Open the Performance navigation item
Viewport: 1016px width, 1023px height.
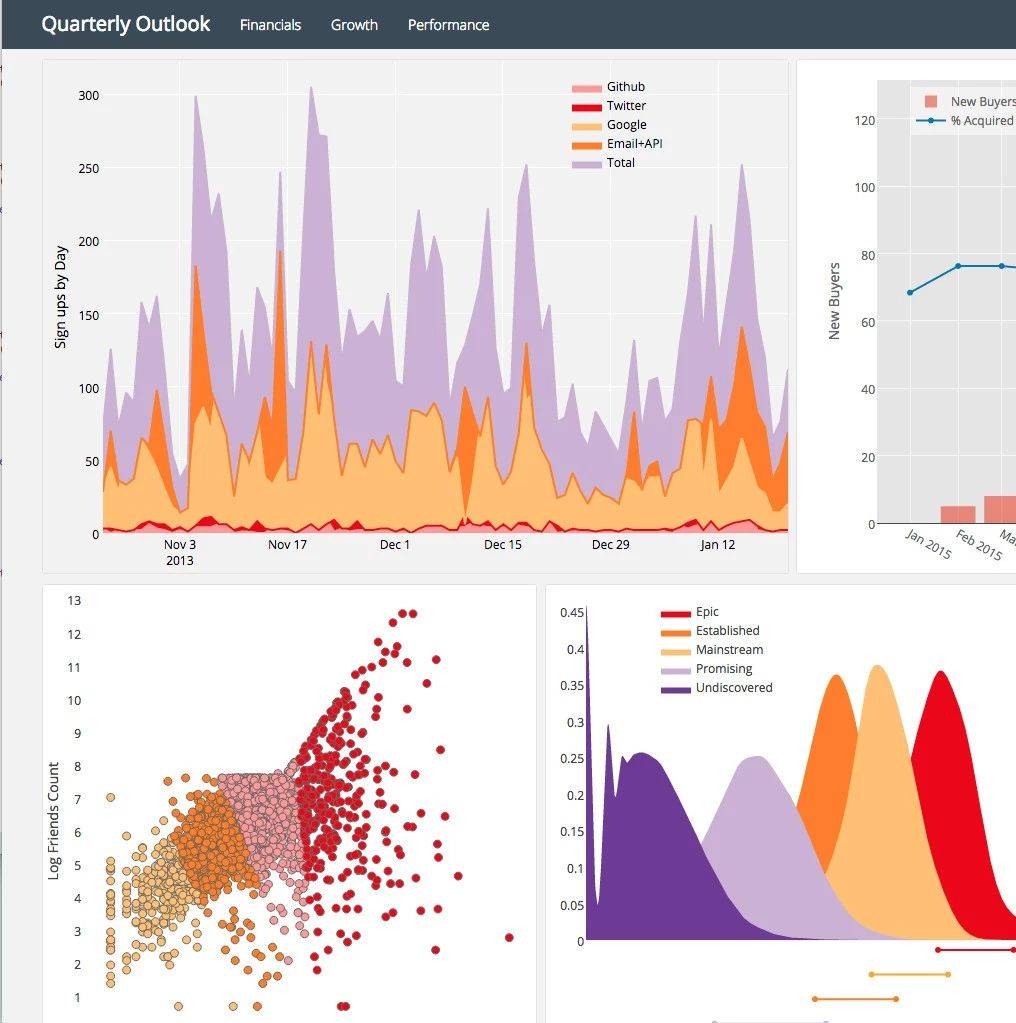(x=448, y=25)
